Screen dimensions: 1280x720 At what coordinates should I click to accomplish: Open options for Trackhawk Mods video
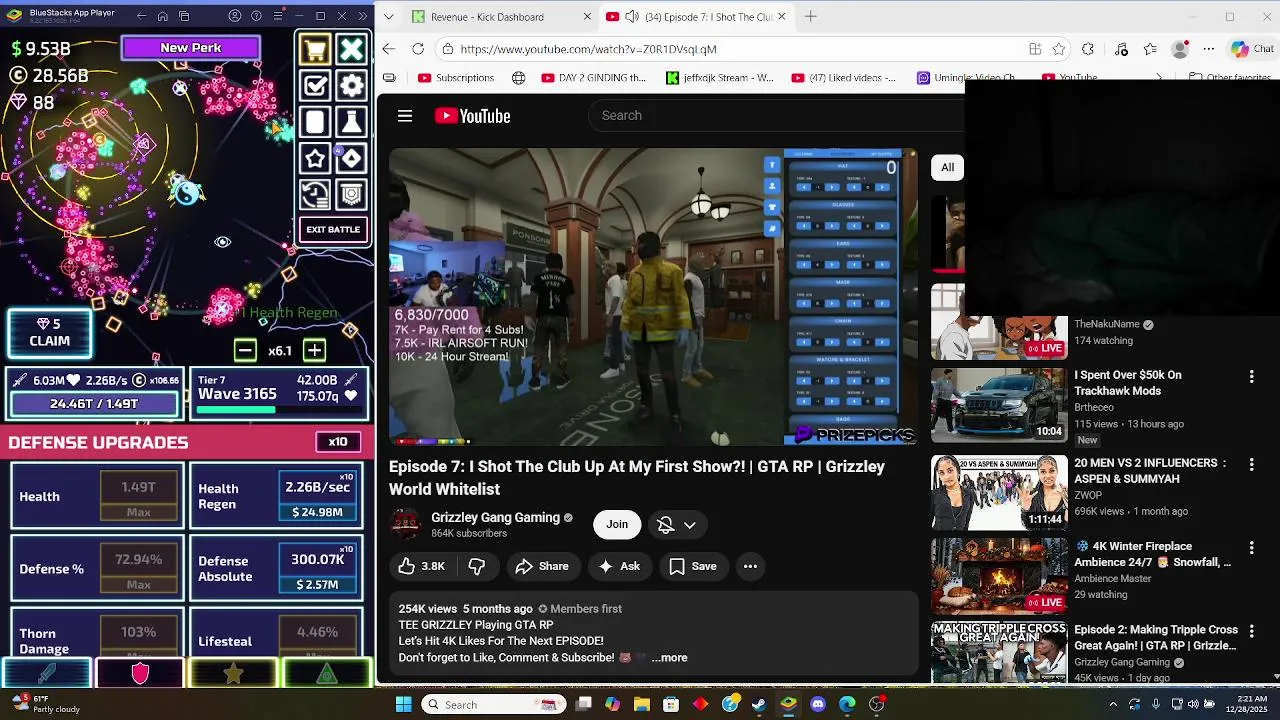click(1251, 376)
